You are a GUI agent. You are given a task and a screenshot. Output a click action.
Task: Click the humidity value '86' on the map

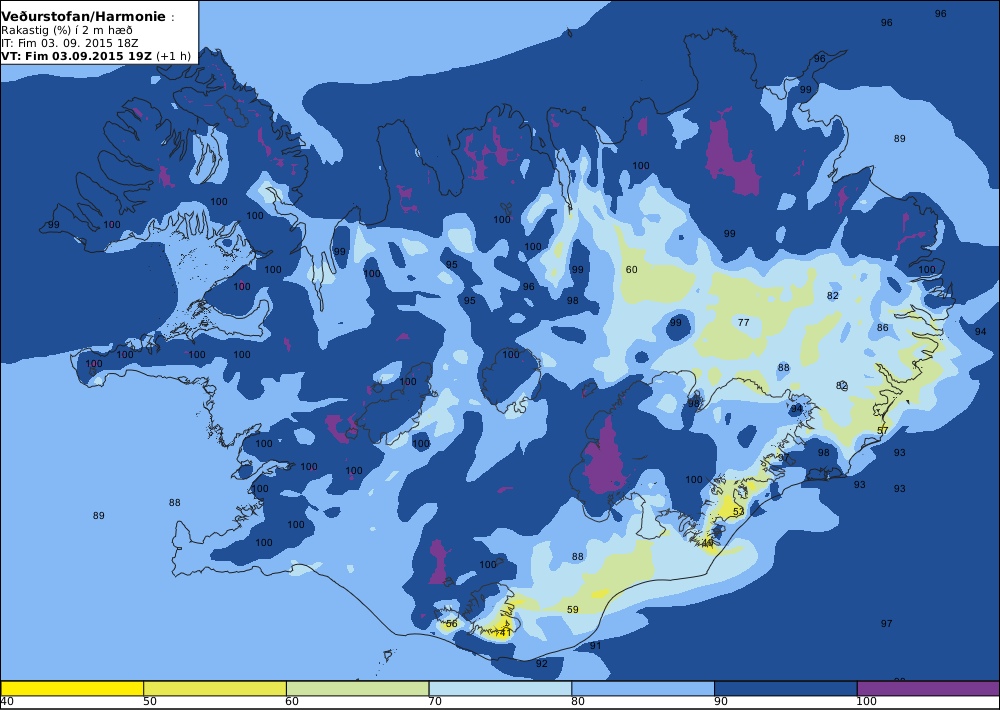pyautogui.click(x=883, y=327)
